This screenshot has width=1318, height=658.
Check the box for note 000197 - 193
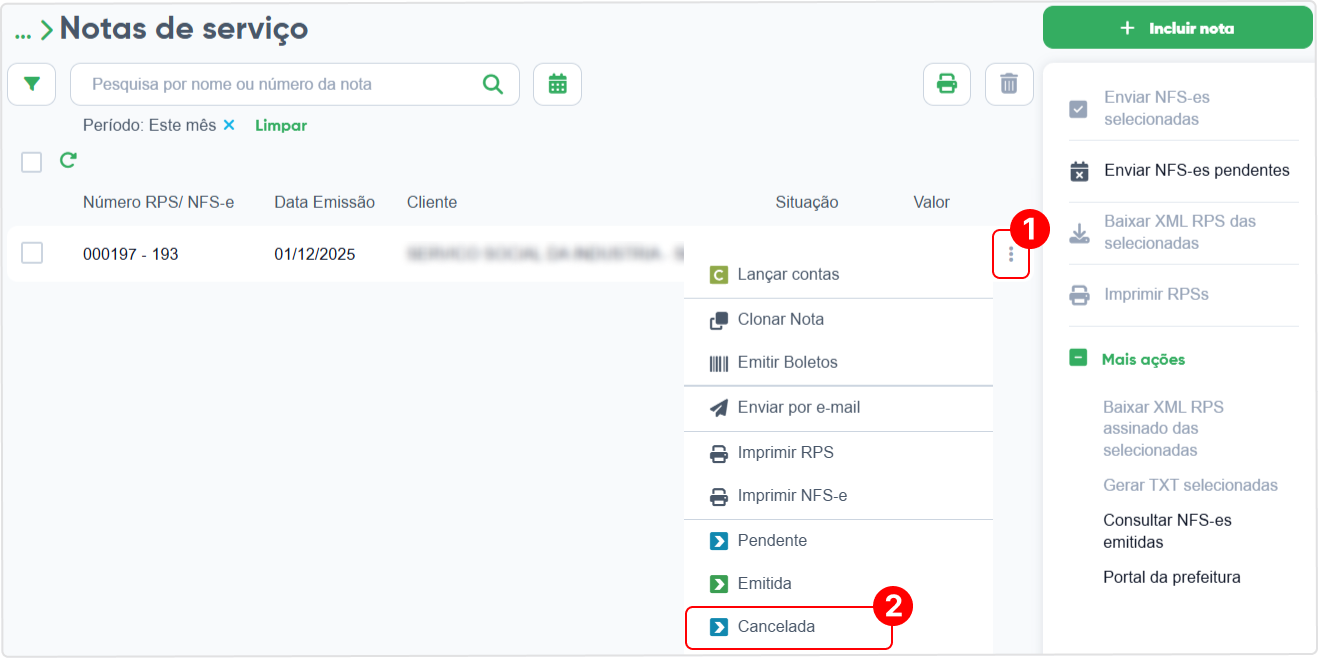[x=32, y=253]
